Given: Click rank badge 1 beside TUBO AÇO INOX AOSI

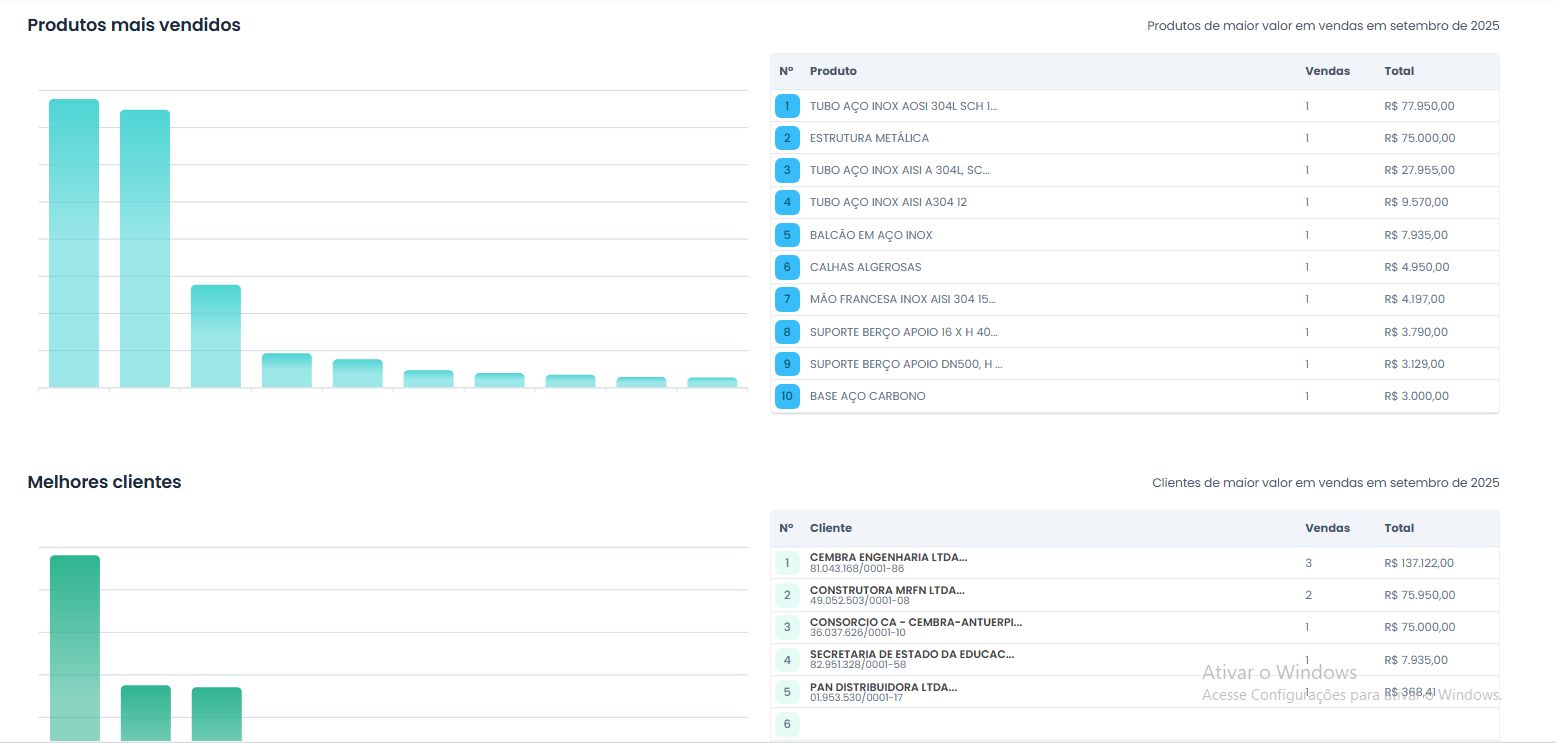Looking at the screenshot, I should click(787, 106).
